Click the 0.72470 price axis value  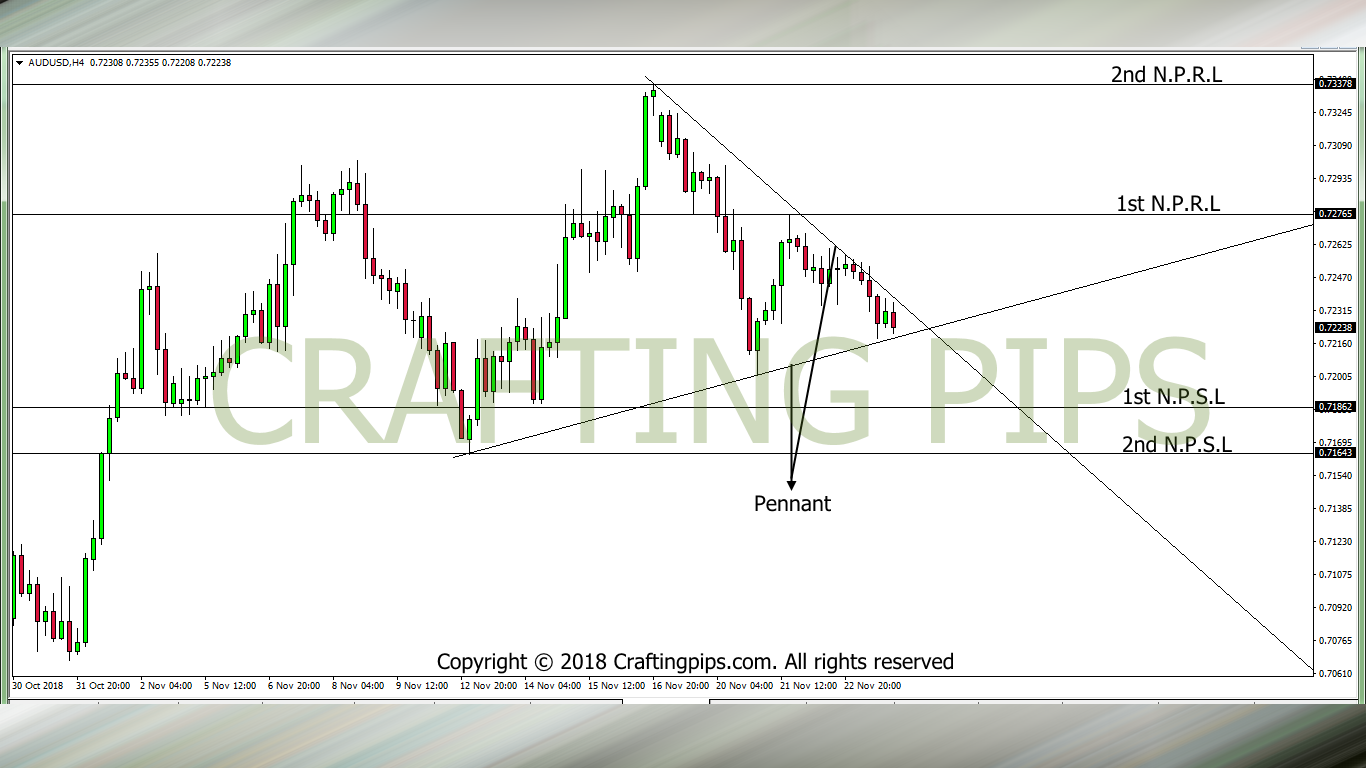[x=1337, y=277]
